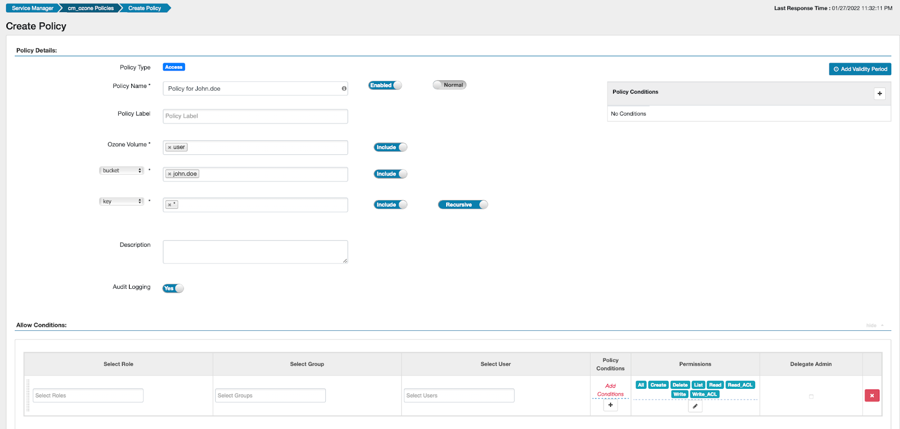Click plus button under Add Conditions
900x429 pixels.
[610, 405]
